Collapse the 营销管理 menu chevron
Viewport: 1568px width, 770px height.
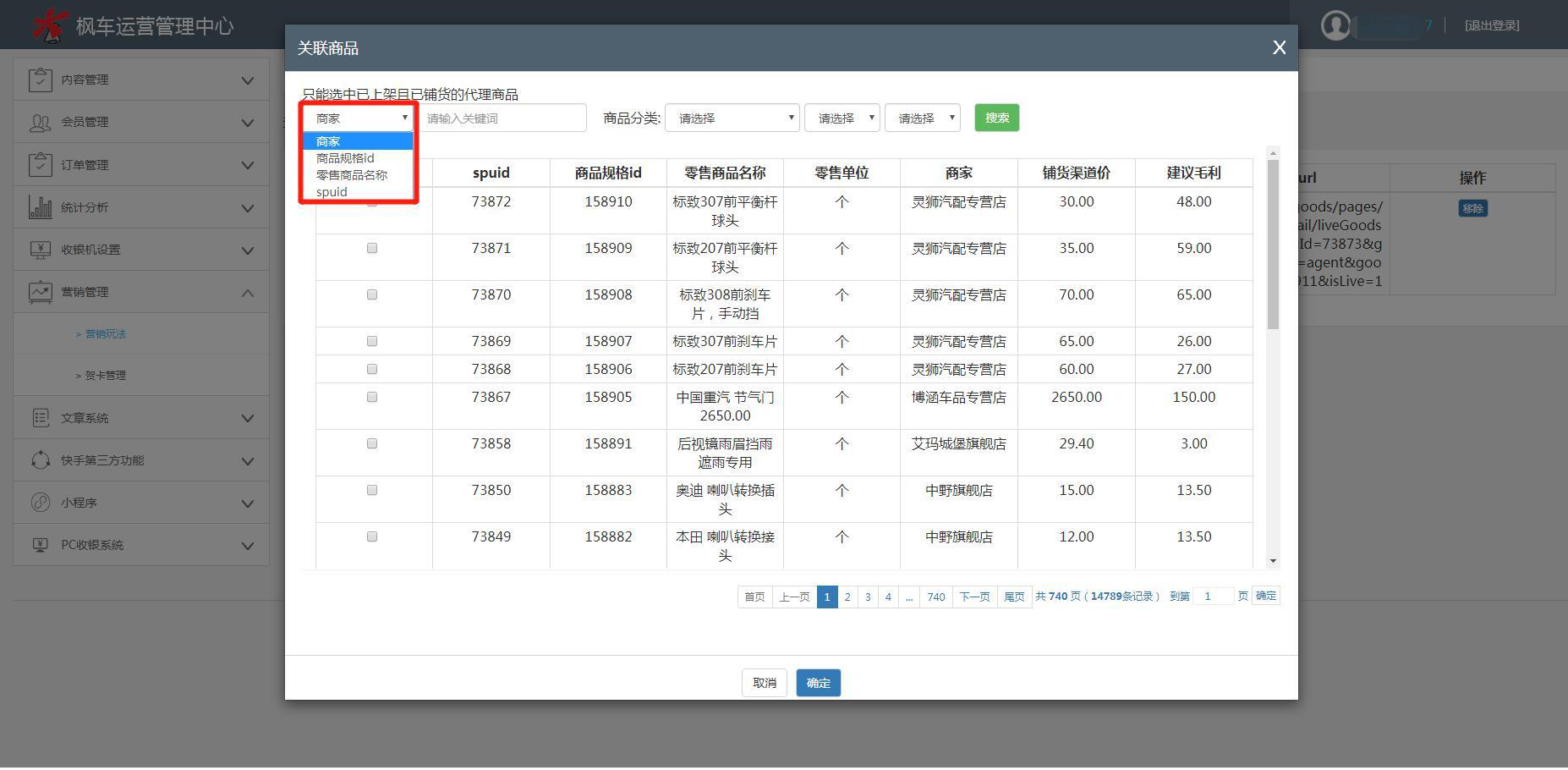[x=247, y=293]
